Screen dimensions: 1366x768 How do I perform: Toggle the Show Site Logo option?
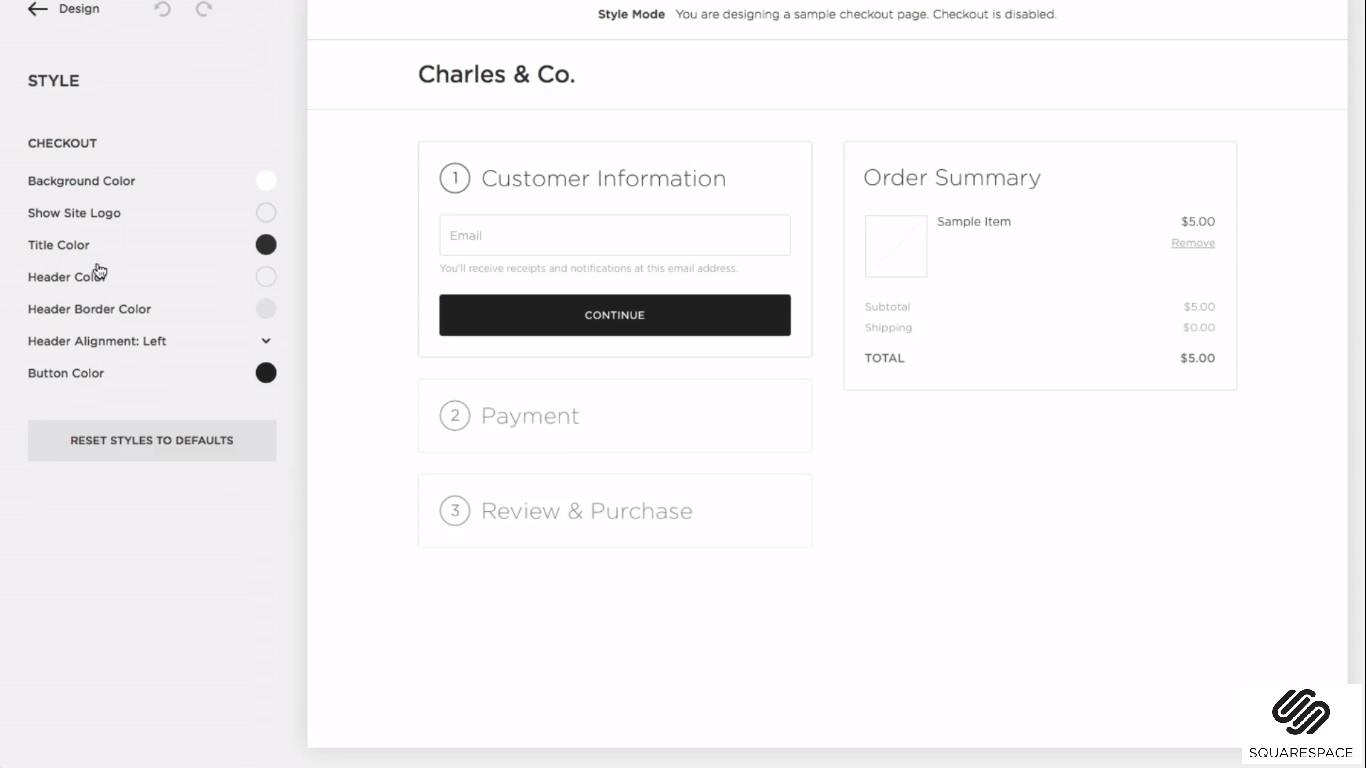pos(266,213)
